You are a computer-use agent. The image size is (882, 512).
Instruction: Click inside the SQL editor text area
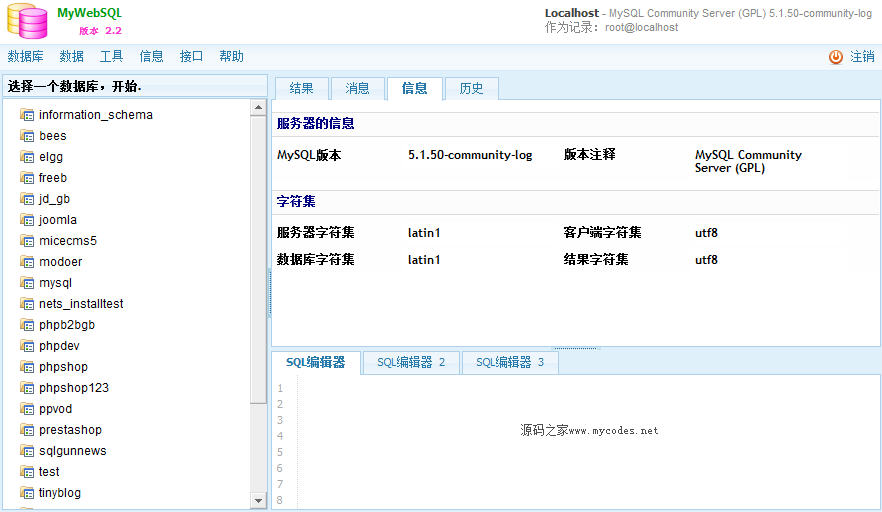click(588, 442)
